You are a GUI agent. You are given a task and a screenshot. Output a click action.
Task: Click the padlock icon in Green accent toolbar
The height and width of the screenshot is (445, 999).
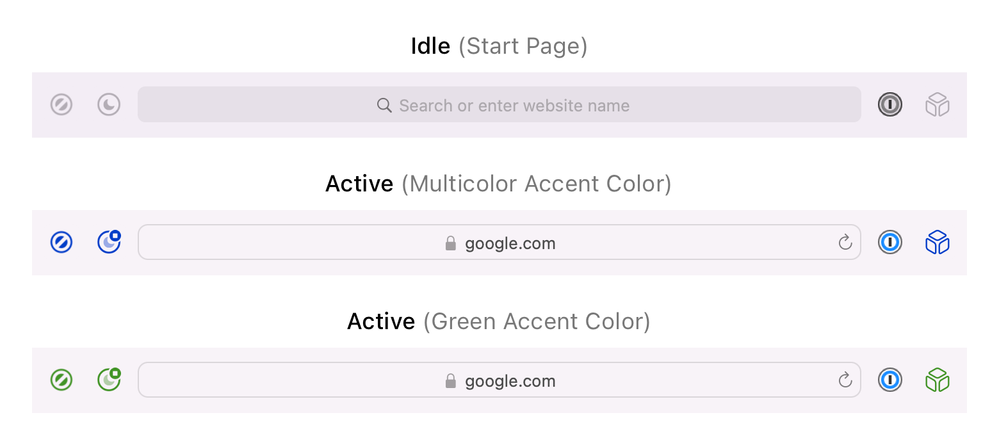(450, 381)
